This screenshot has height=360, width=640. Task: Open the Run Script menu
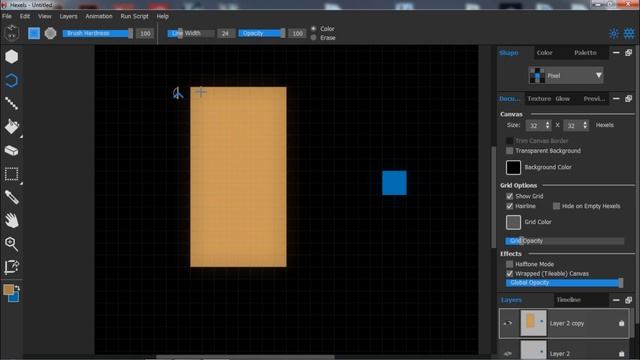point(134,16)
